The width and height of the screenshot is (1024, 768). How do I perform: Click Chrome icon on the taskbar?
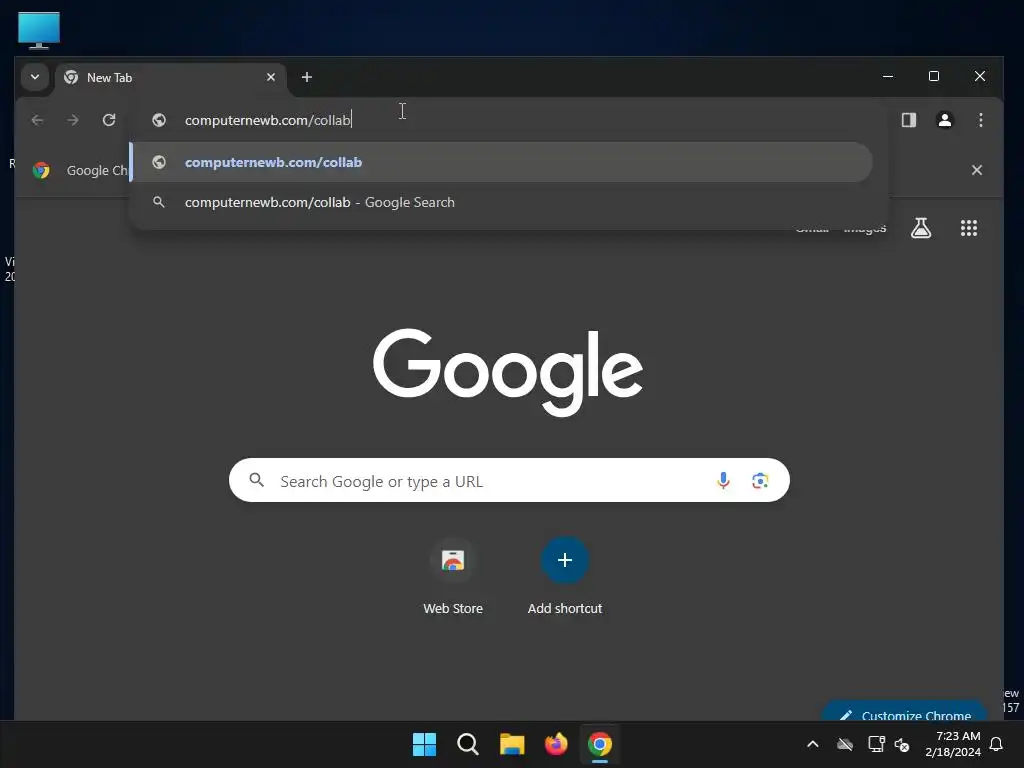click(600, 744)
